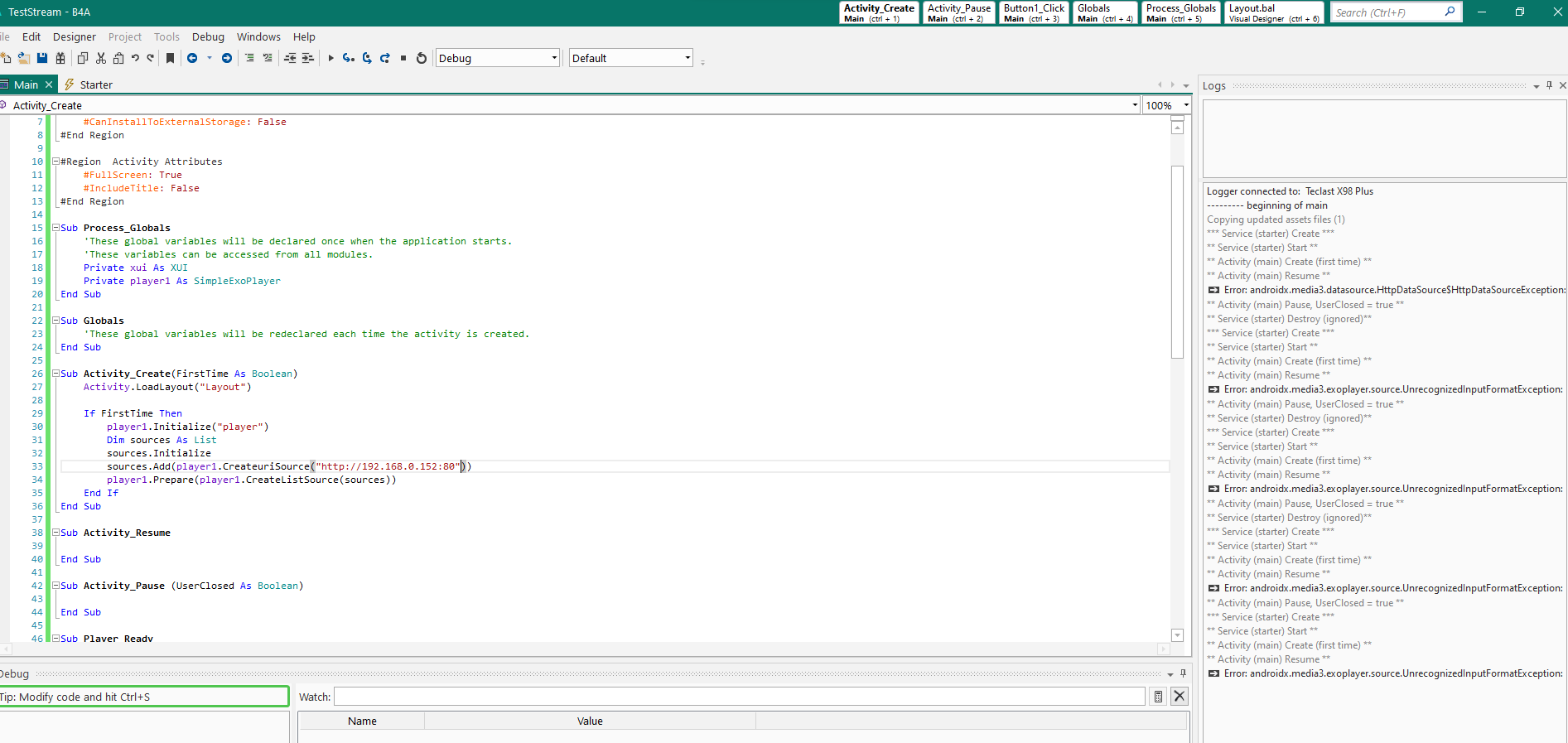This screenshot has height=743, width=1568.
Task: Click the Cut scissors icon
Action: pyautogui.click(x=101, y=58)
